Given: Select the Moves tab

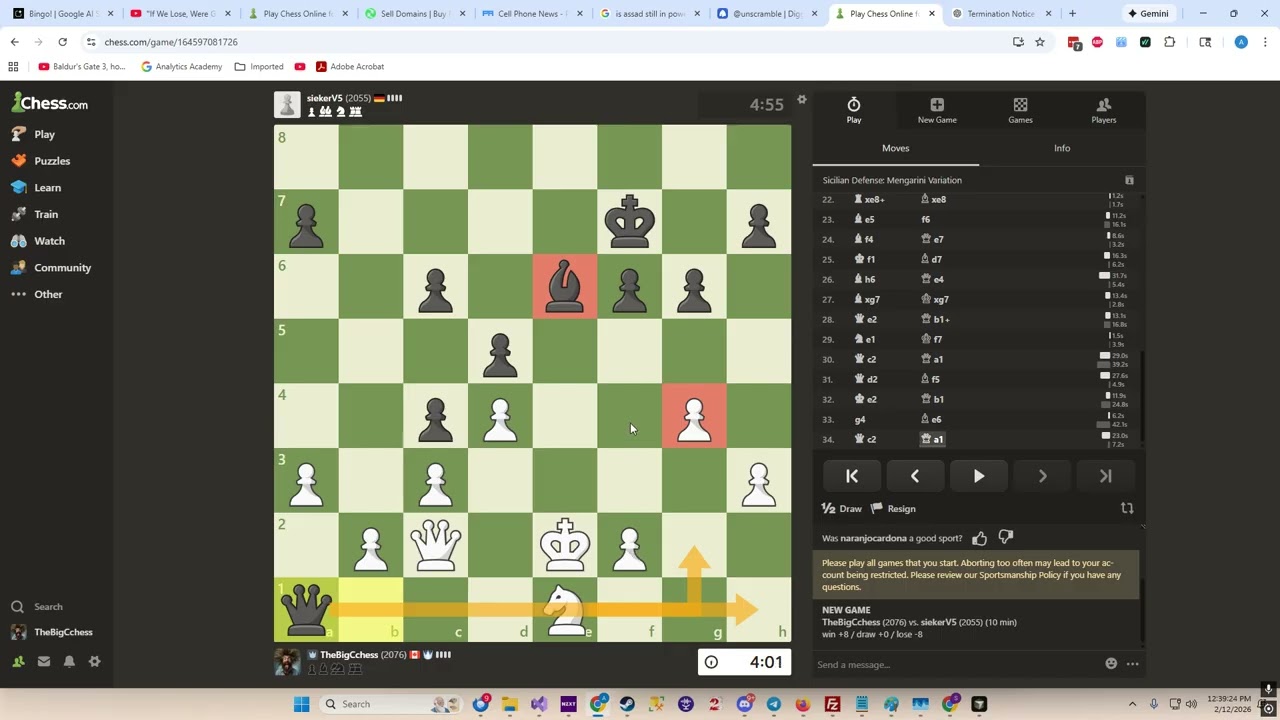Looking at the screenshot, I should (x=895, y=148).
